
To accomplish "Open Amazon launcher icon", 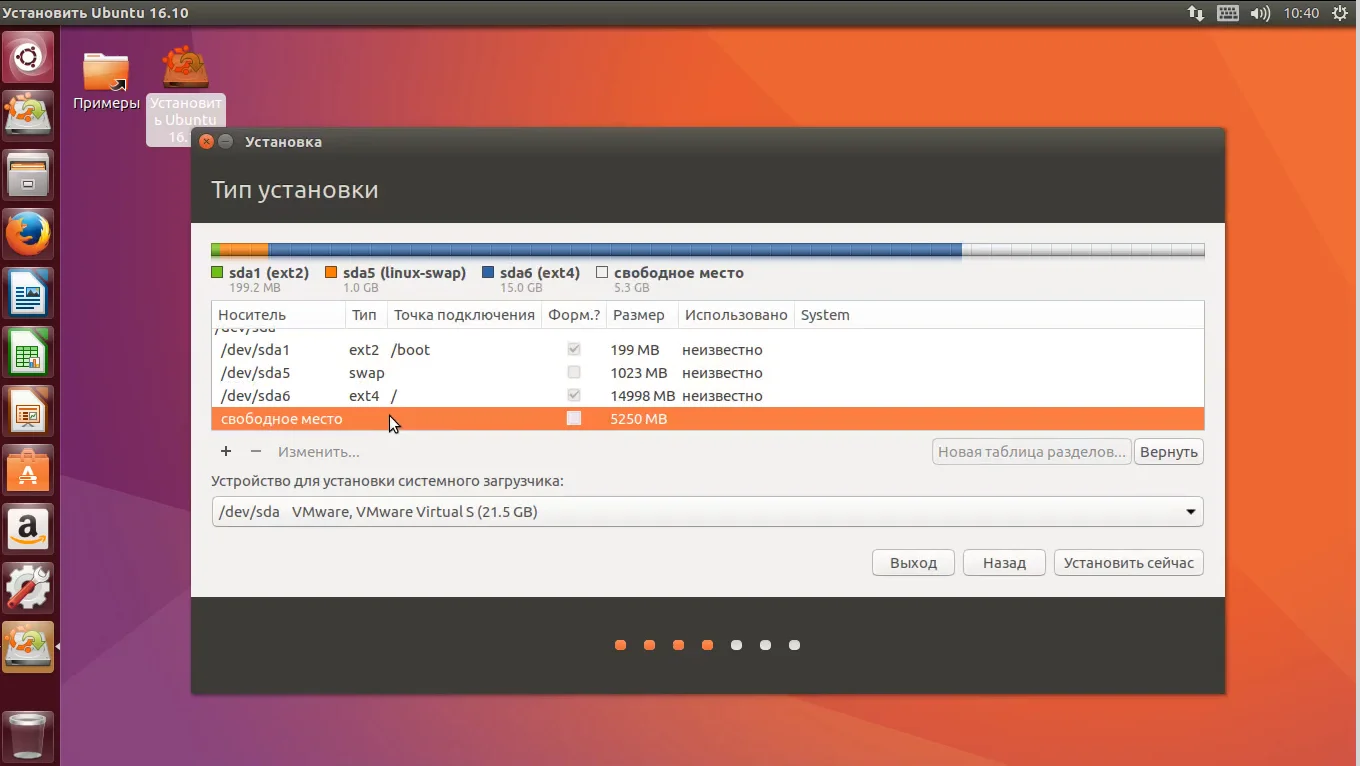I will (28, 529).
